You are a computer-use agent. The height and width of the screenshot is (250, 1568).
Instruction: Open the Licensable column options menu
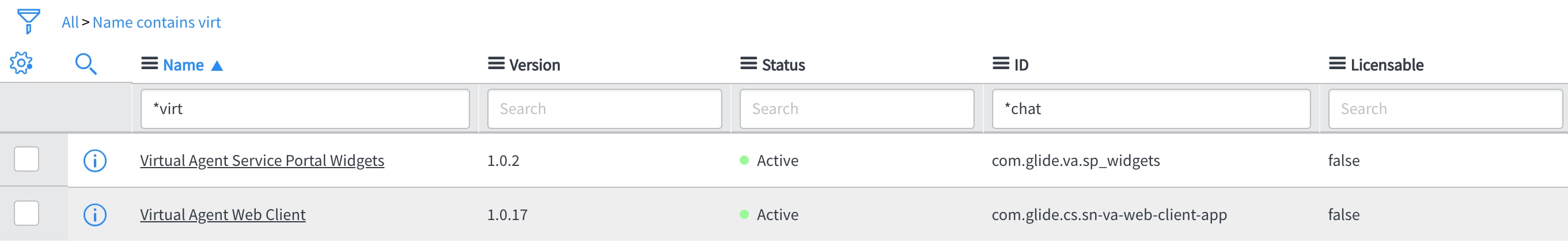pyautogui.click(x=1338, y=64)
